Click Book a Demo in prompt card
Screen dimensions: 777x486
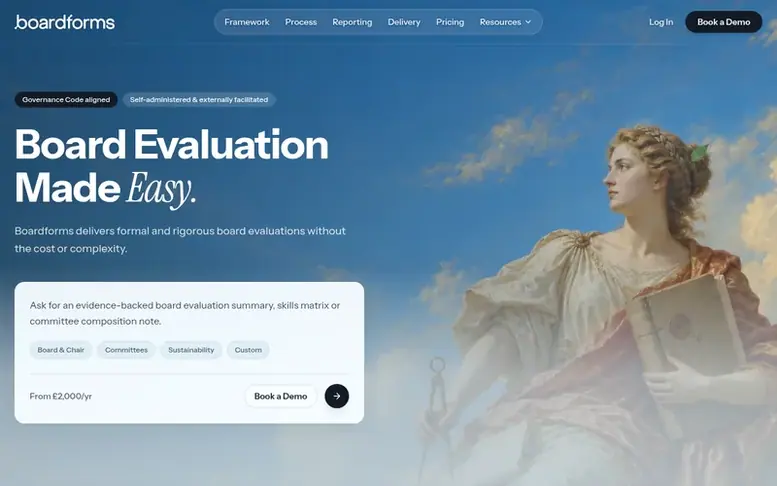[280, 396]
